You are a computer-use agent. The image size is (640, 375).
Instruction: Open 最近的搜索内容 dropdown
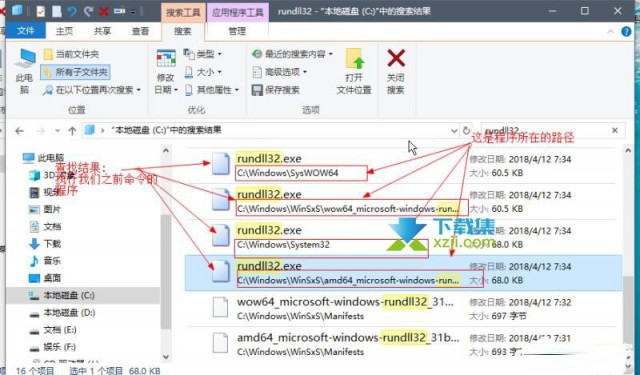pos(292,54)
